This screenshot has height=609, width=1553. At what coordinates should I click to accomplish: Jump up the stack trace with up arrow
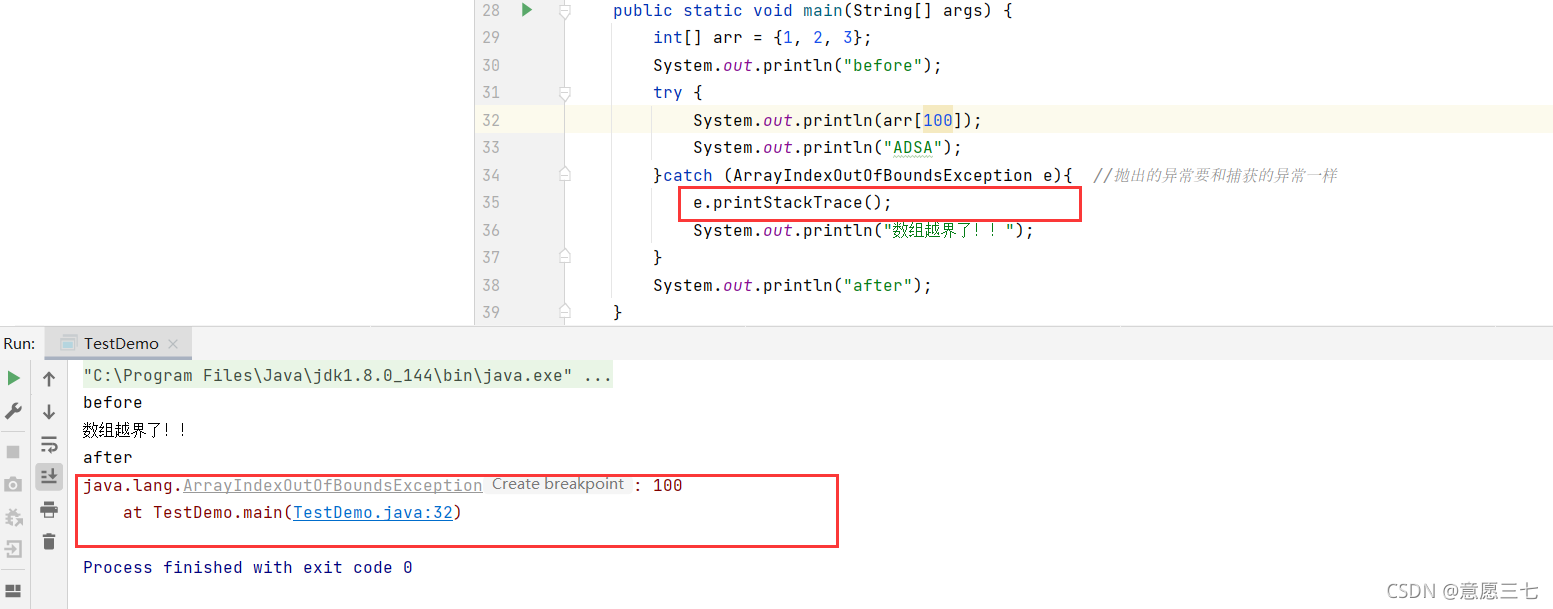coord(49,379)
